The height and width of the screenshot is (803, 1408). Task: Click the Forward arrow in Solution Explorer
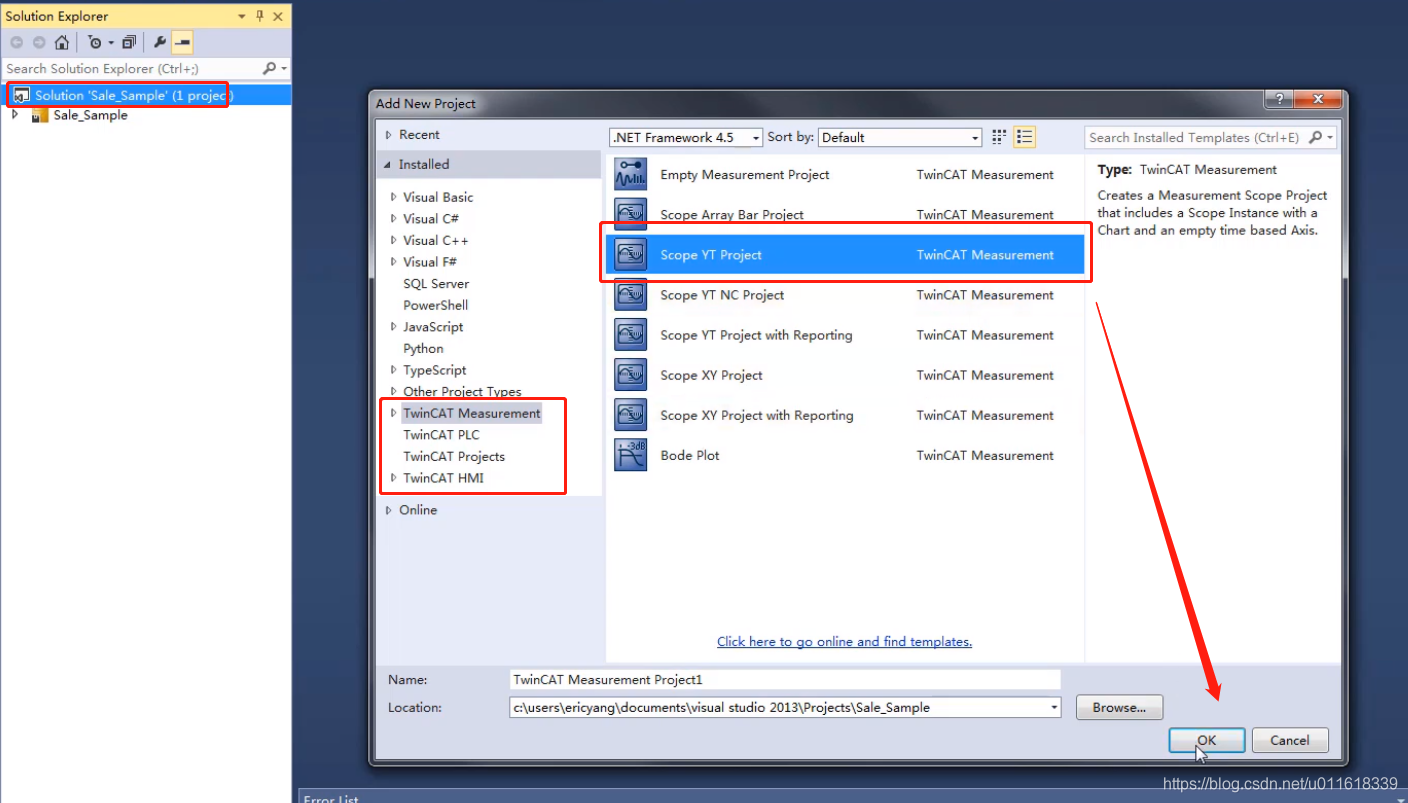[x=39, y=42]
